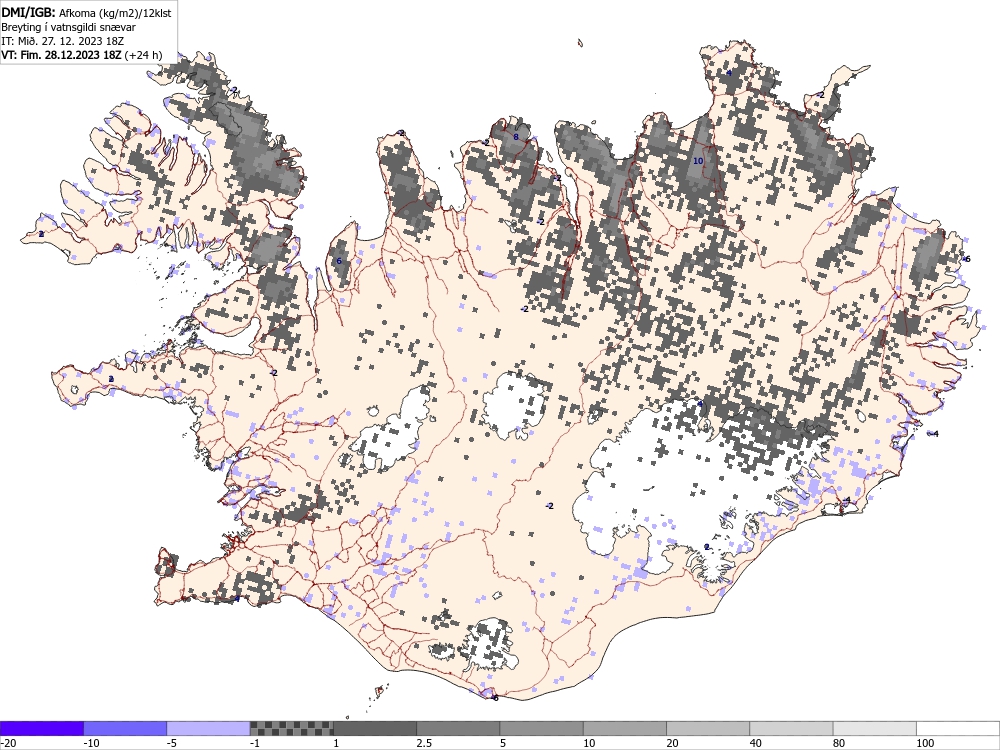Screen dimensions: 1000x750
Task: Select the dark gray legend swatch from 1 to 2.5
Action: 375,728
